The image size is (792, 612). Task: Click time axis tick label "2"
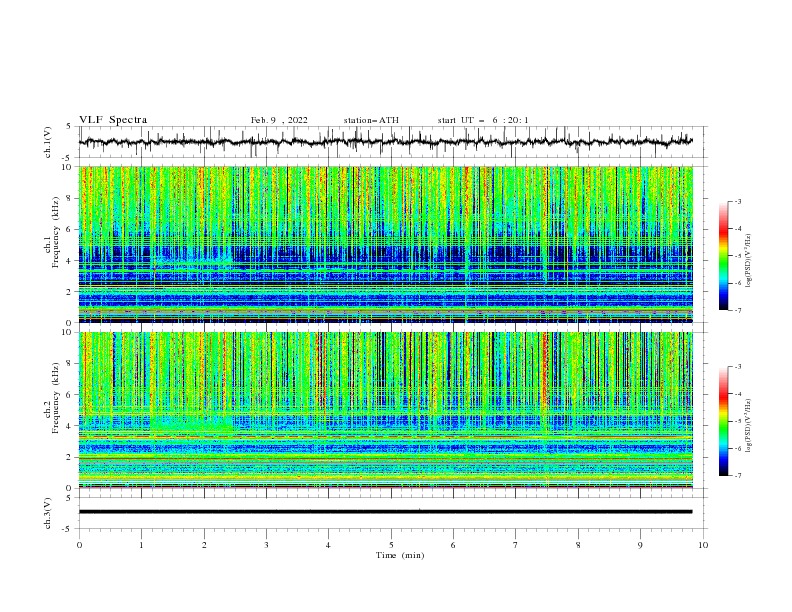tap(204, 545)
